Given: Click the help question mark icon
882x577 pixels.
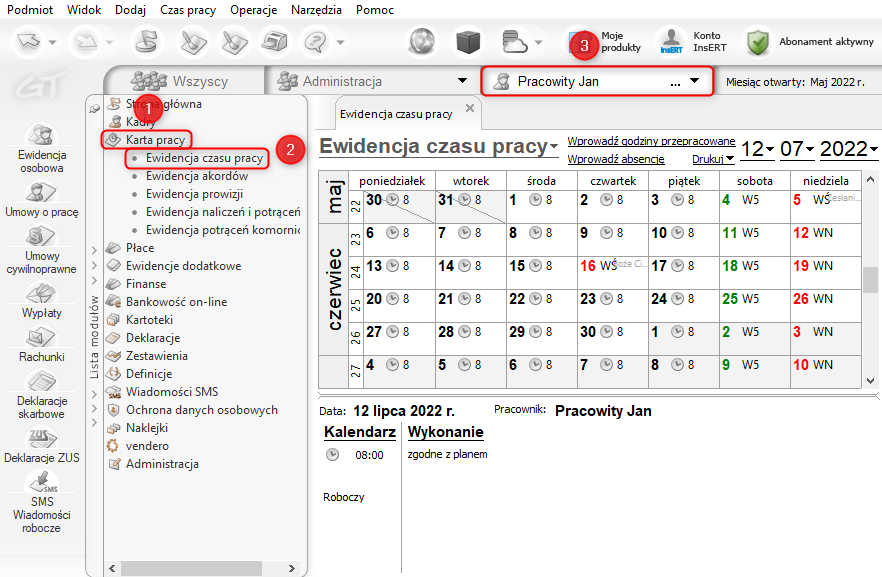Looking at the screenshot, I should 316,42.
